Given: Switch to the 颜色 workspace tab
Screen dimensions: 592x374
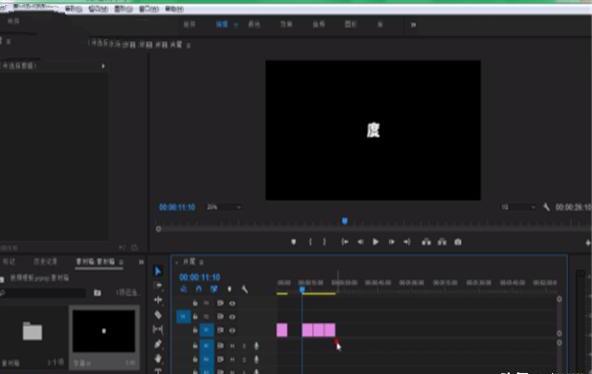Looking at the screenshot, I should tap(254, 25).
